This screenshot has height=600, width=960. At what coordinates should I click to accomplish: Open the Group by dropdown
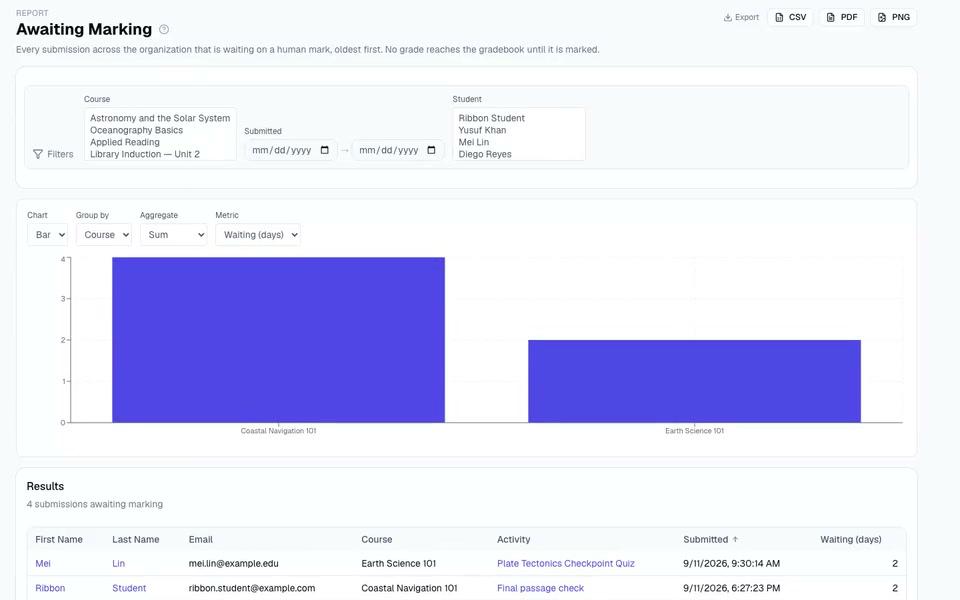pos(103,234)
